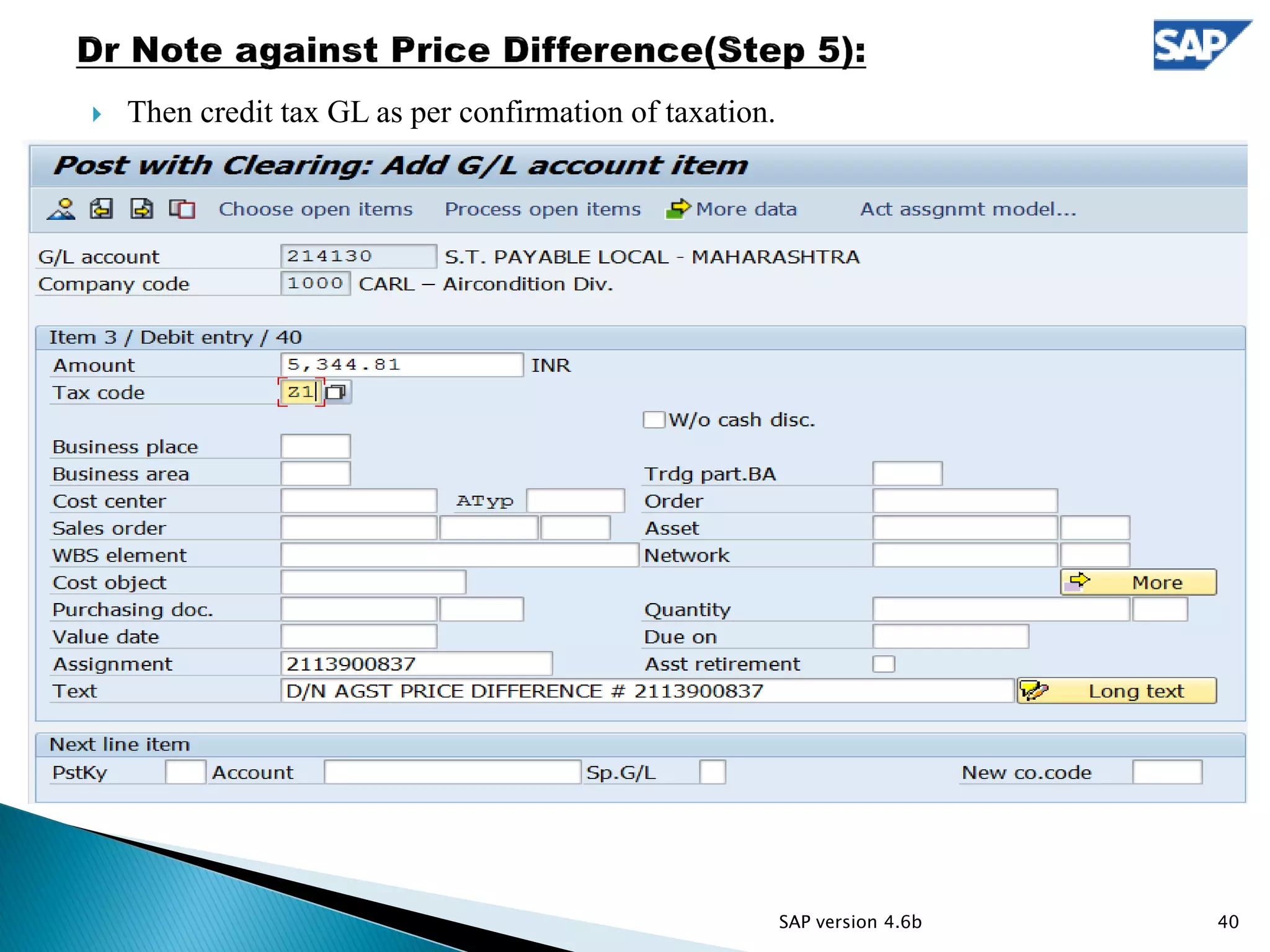Image resolution: width=1270 pixels, height=952 pixels.
Task: Click the Business place input field
Action: tap(316, 446)
